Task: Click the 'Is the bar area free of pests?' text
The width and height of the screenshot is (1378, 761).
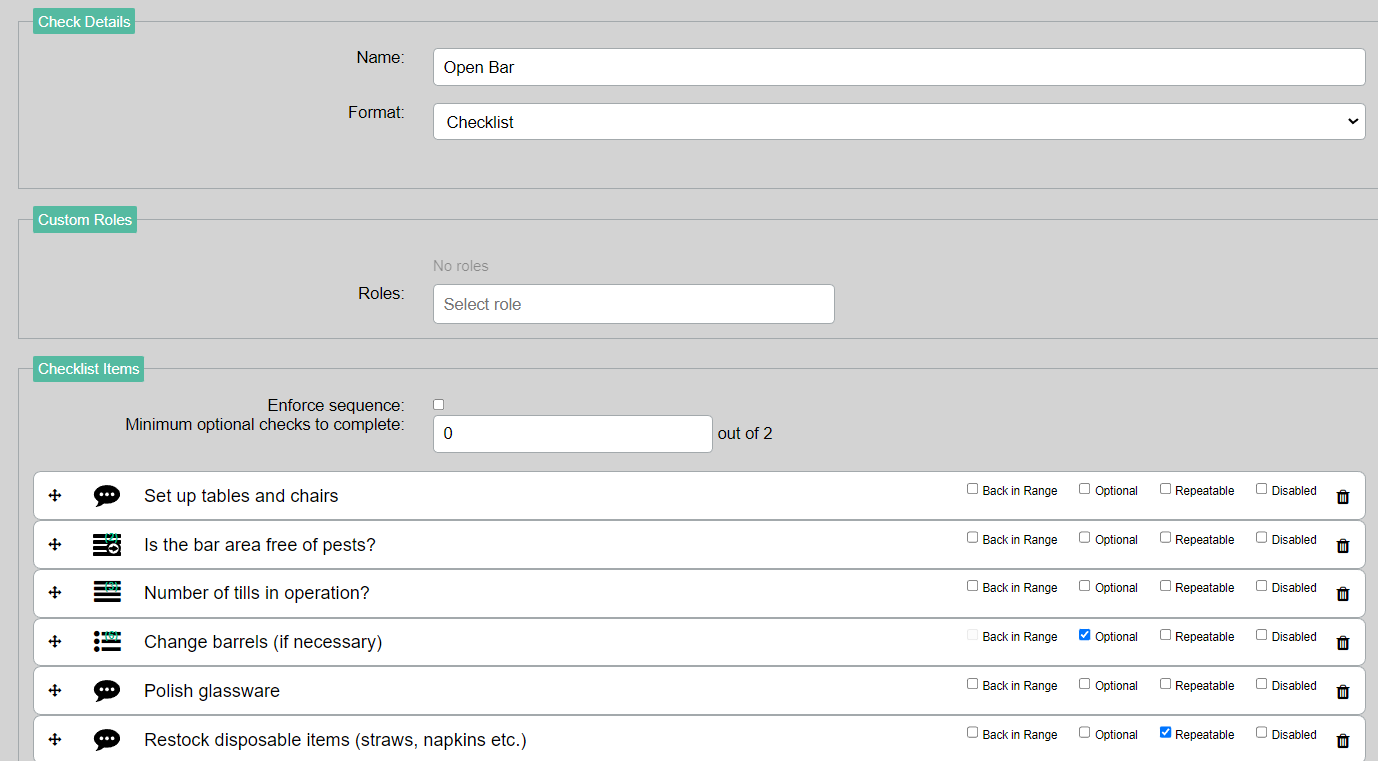Action: click(x=260, y=545)
